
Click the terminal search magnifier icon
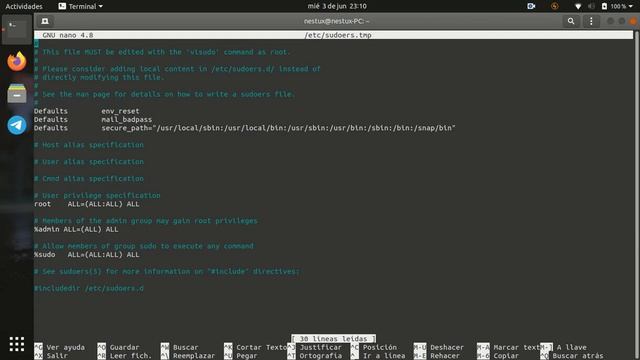(x=571, y=21)
